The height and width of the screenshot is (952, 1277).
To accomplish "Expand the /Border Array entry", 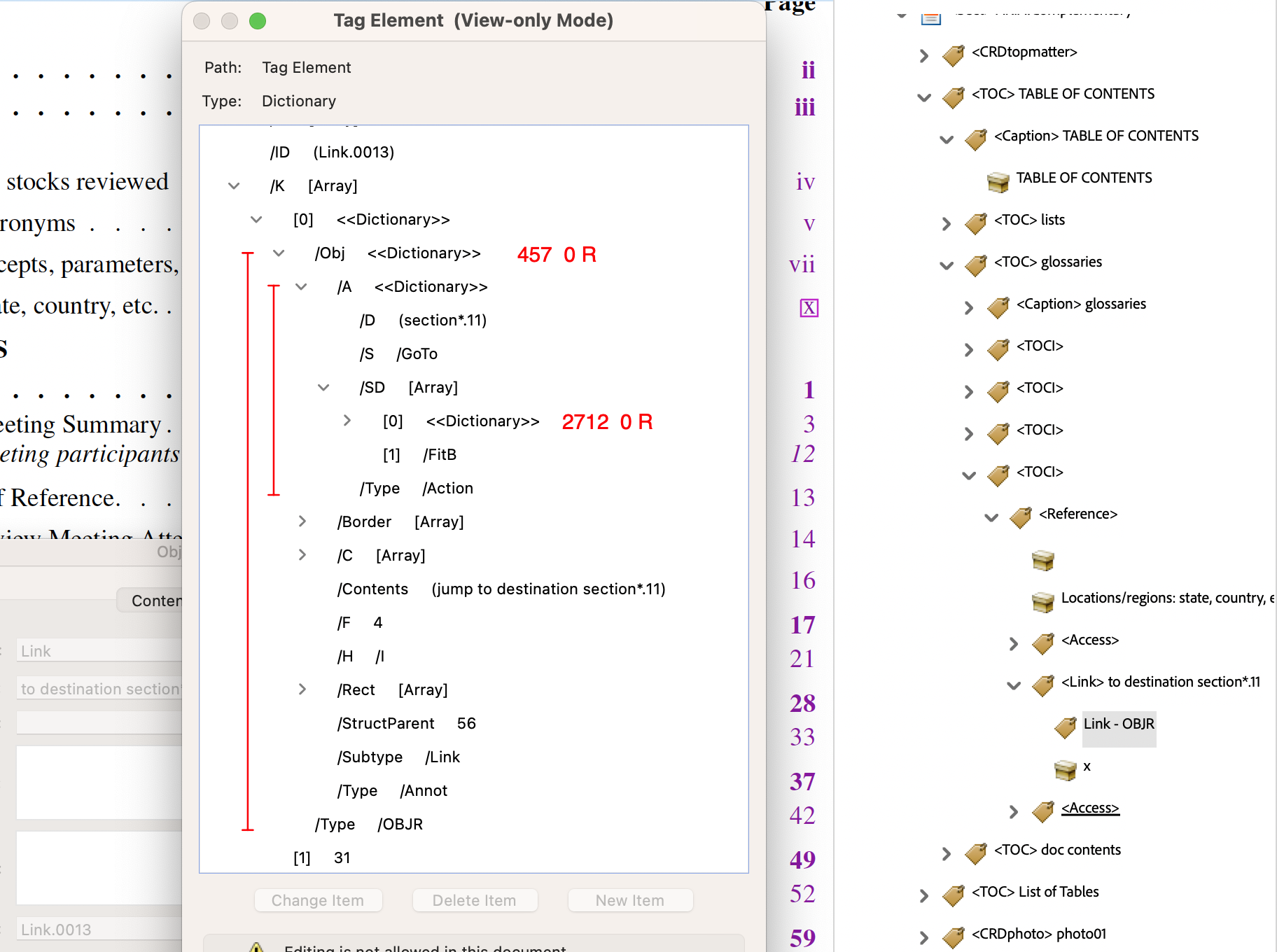I will click(302, 521).
